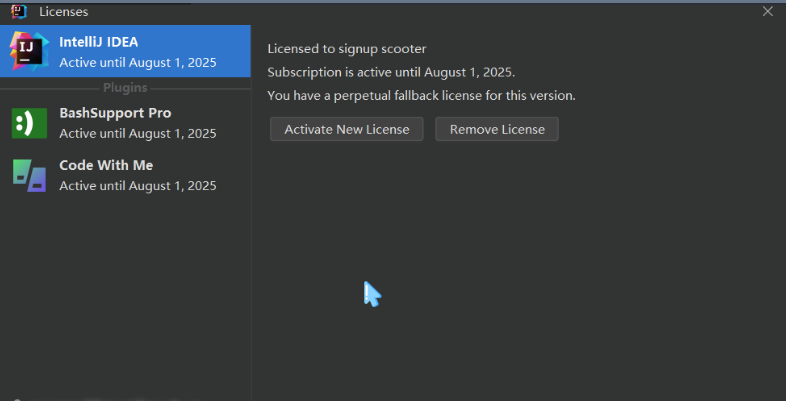The width and height of the screenshot is (786, 401).
Task: Click empty sidebar space below Code With Me
Action: click(125, 290)
